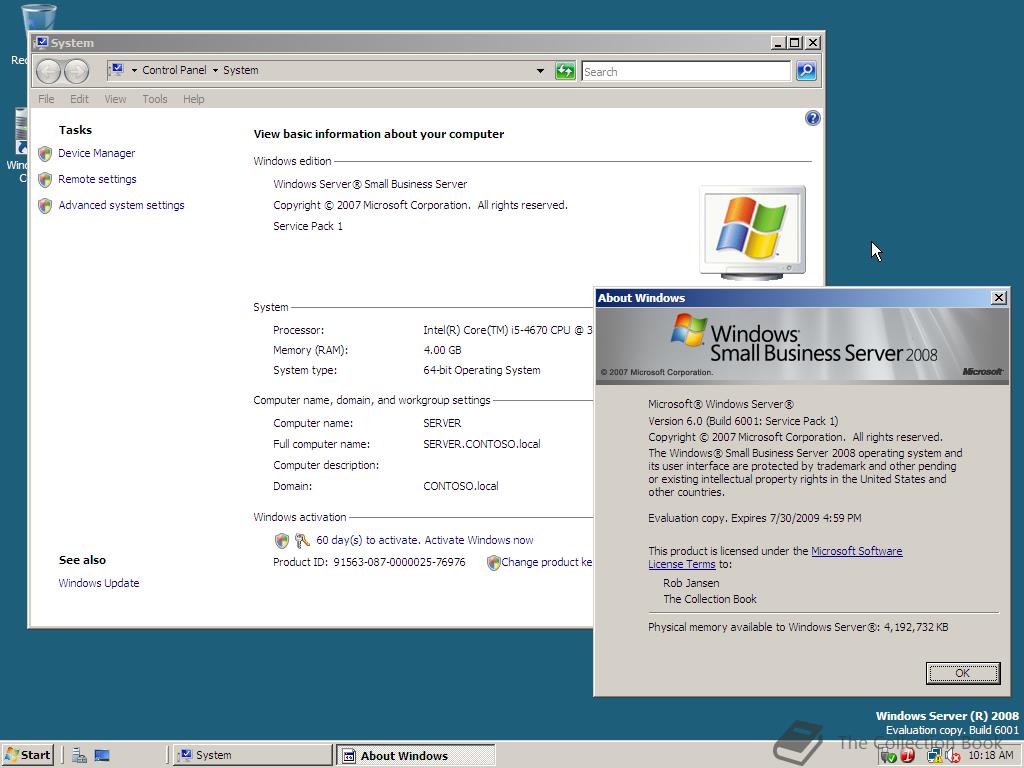The height and width of the screenshot is (768, 1024).
Task: Open Device Manager from the Tasks list
Action: [x=96, y=153]
